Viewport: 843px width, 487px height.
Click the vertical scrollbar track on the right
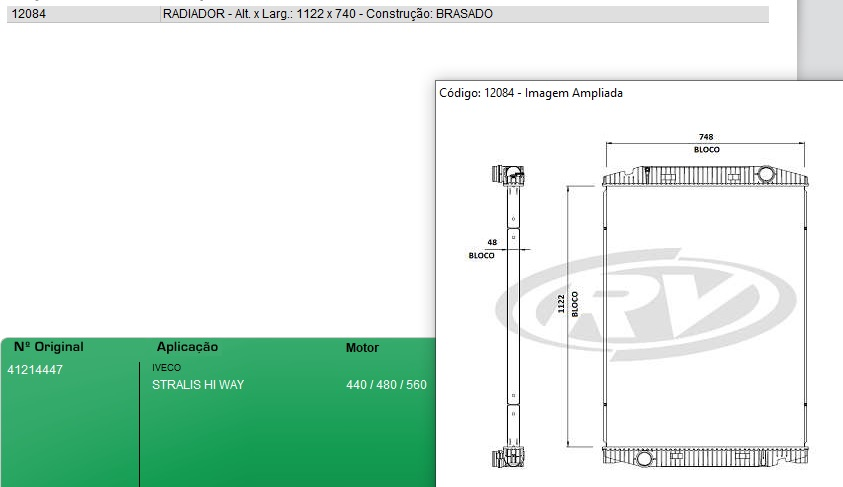(820, 40)
